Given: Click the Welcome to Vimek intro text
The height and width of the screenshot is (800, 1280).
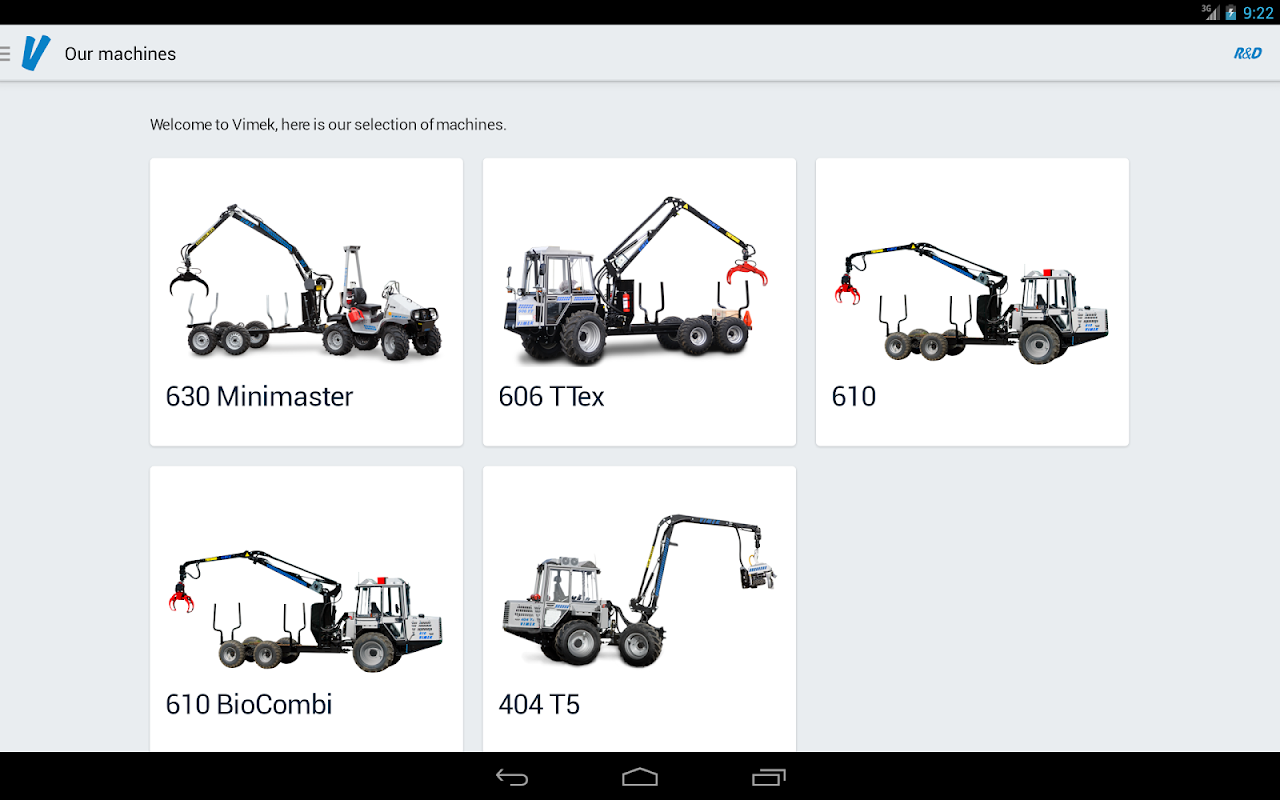Looking at the screenshot, I should [328, 125].
